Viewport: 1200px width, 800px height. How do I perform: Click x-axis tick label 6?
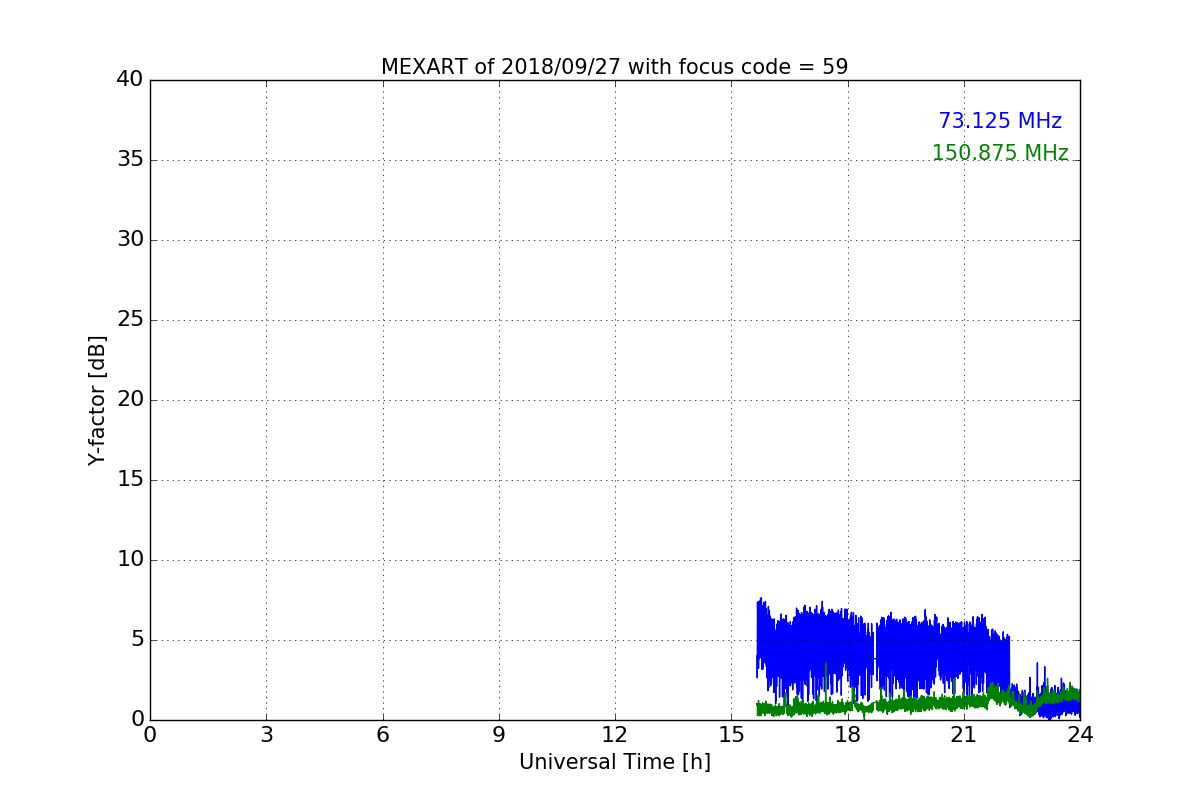382,735
